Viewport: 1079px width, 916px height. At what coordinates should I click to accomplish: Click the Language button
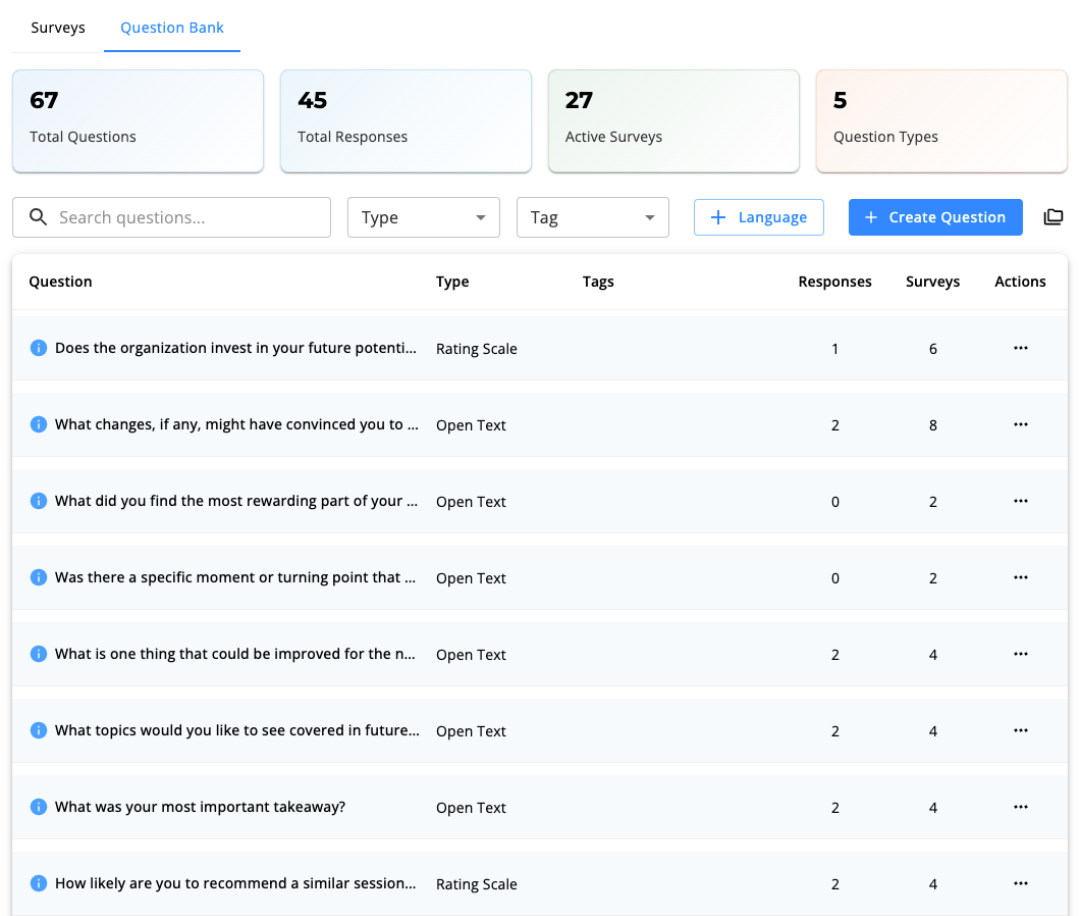[x=758, y=217]
